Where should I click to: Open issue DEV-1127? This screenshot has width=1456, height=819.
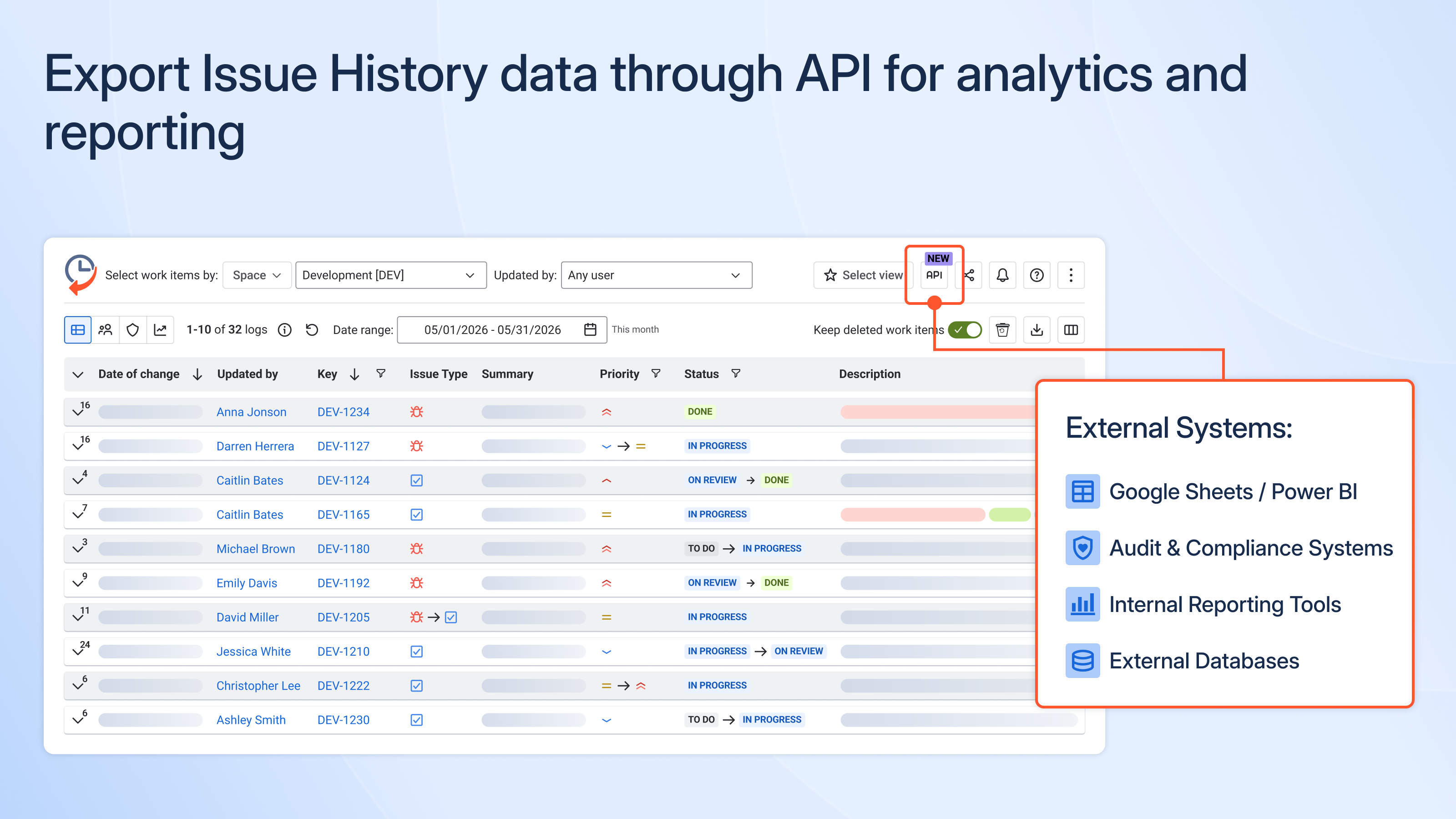tap(343, 446)
